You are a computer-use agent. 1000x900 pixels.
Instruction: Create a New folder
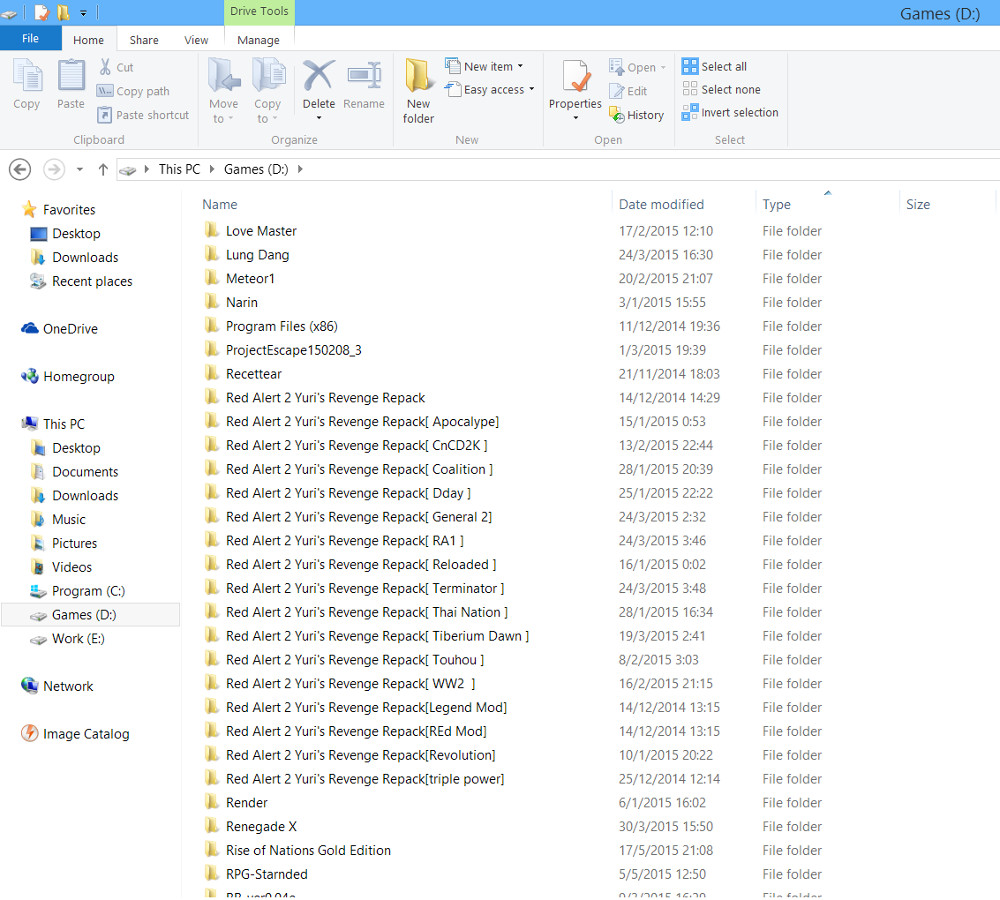click(x=418, y=91)
